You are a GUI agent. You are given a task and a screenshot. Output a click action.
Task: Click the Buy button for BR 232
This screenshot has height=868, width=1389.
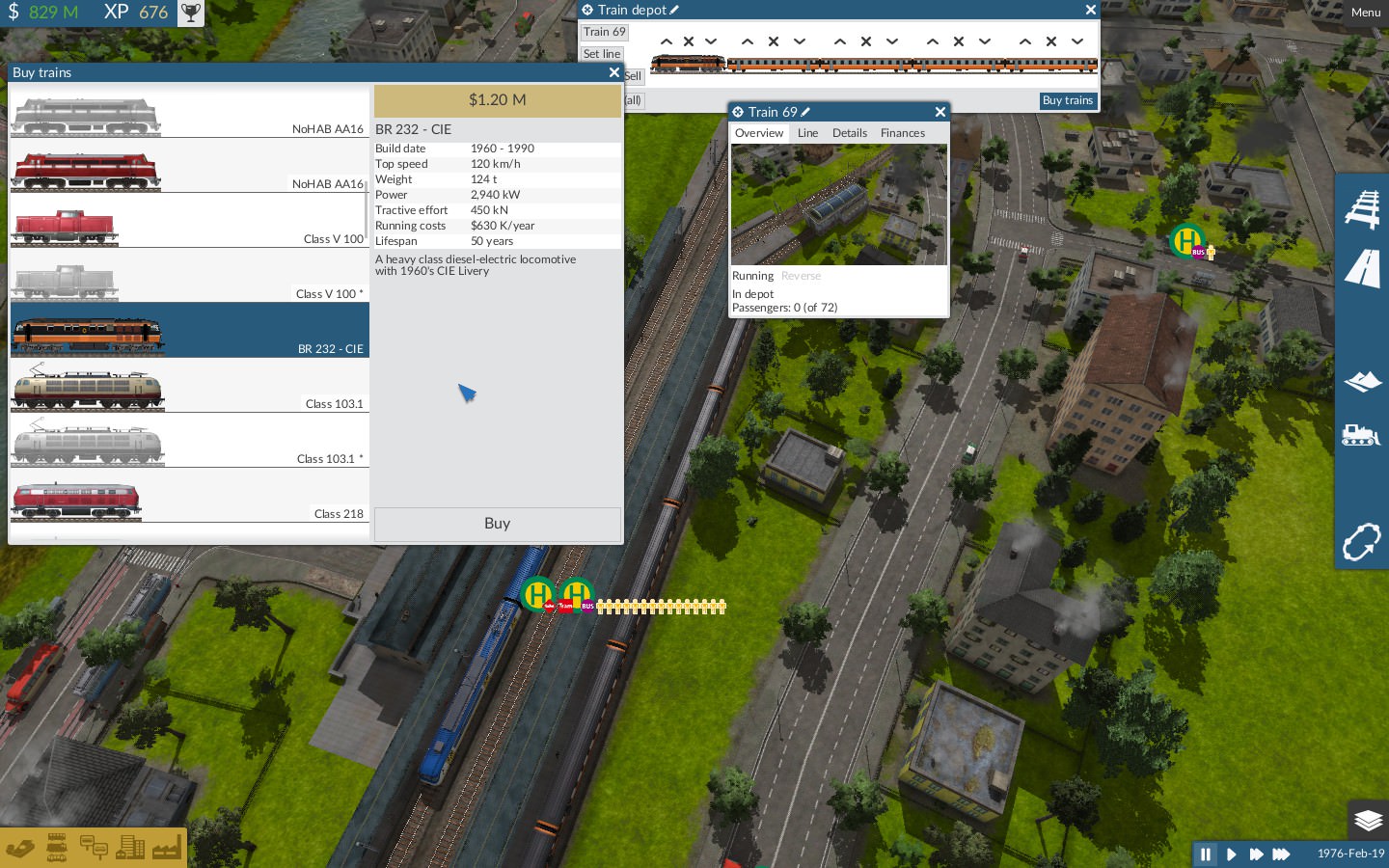(498, 524)
